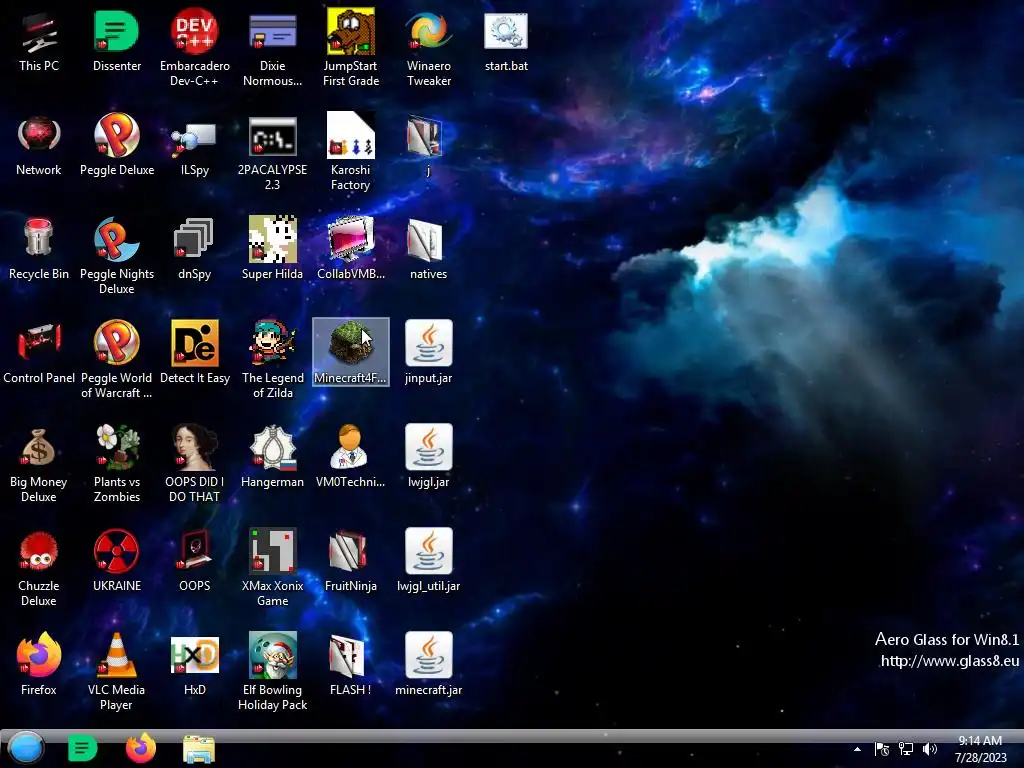The image size is (1024, 768).
Task: Open the taskbar clock and date
Action: [980, 749]
